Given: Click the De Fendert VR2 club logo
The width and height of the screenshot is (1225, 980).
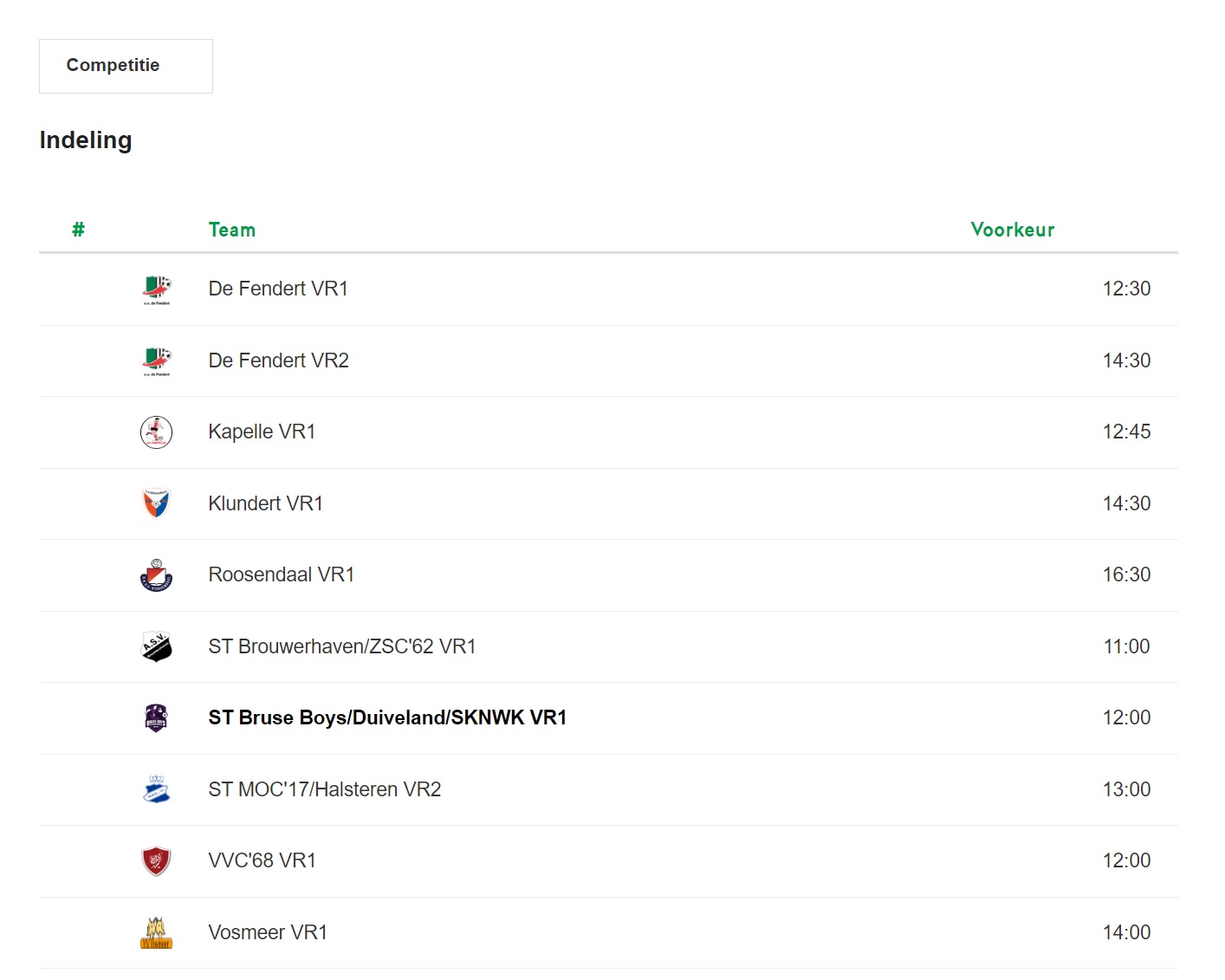Looking at the screenshot, I should click(x=157, y=361).
